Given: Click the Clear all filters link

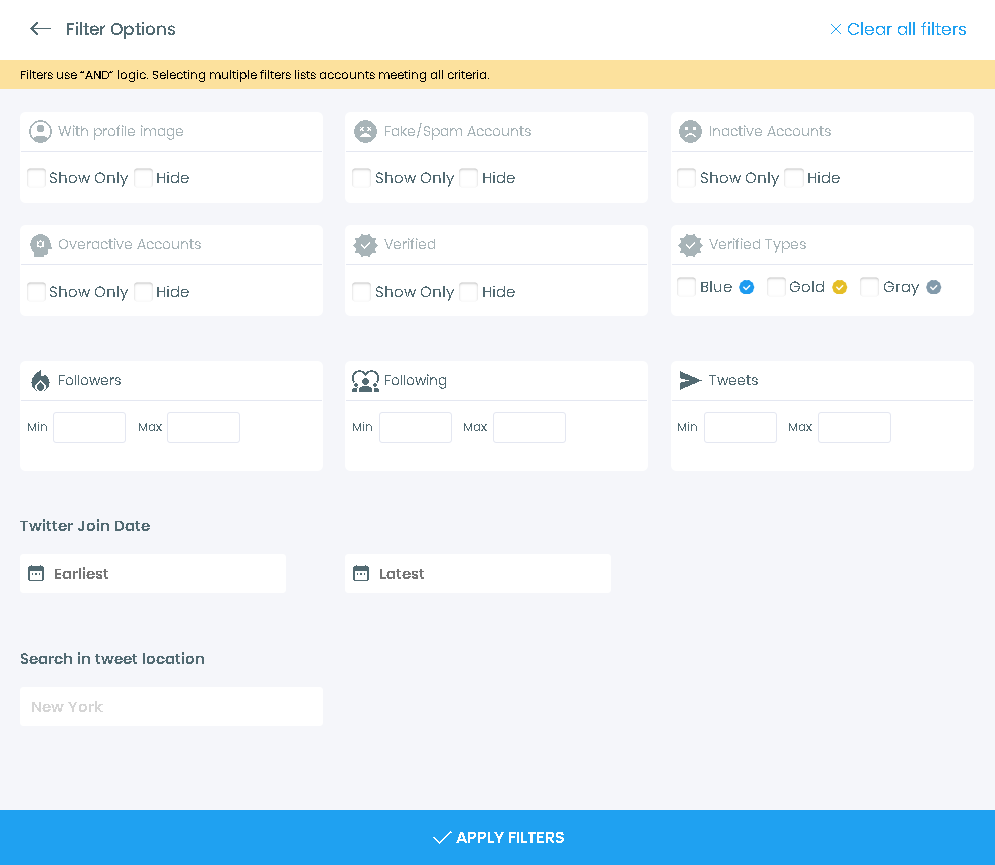Looking at the screenshot, I should (x=898, y=29).
